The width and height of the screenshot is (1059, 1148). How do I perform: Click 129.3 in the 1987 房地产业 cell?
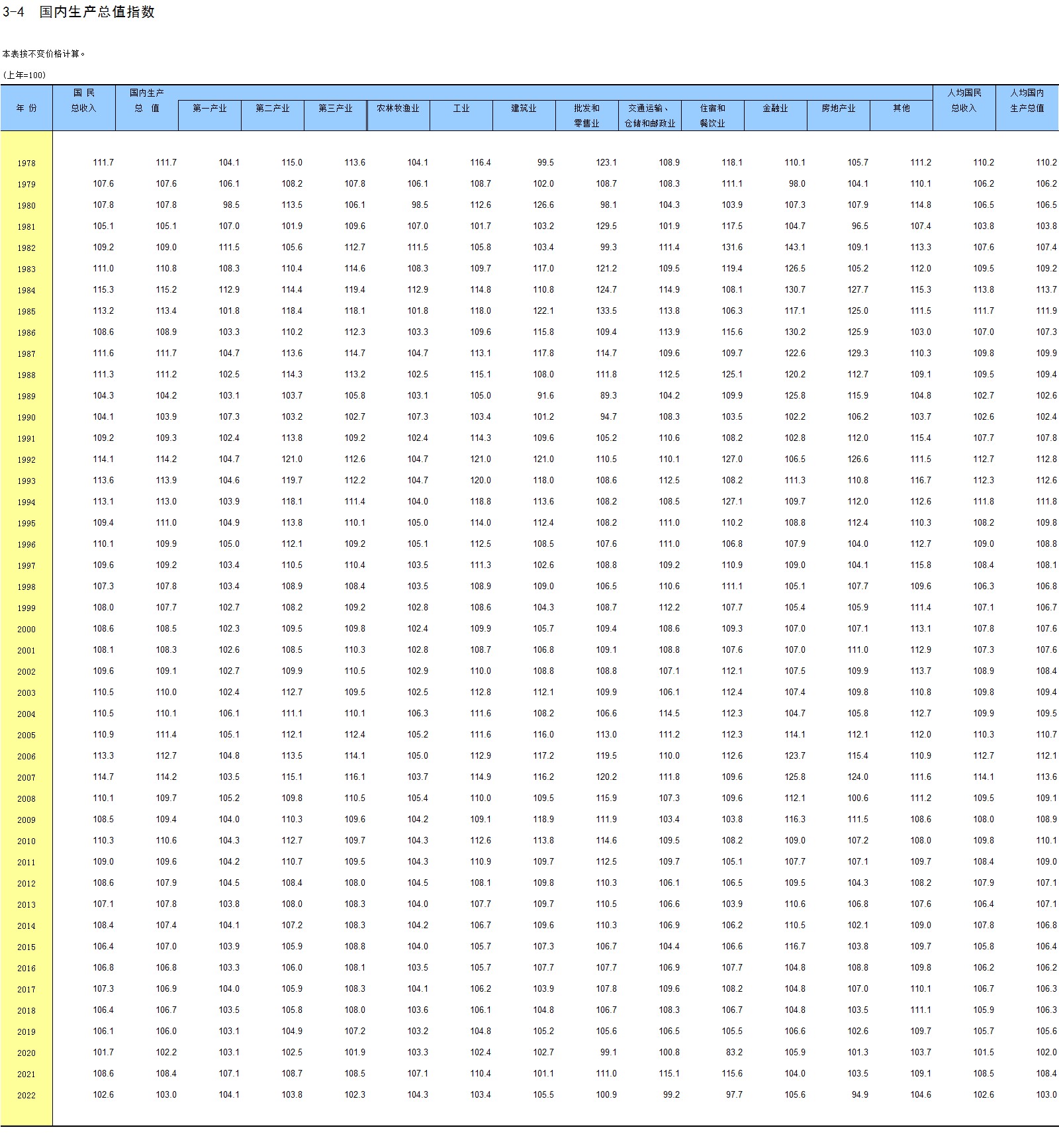click(x=858, y=354)
